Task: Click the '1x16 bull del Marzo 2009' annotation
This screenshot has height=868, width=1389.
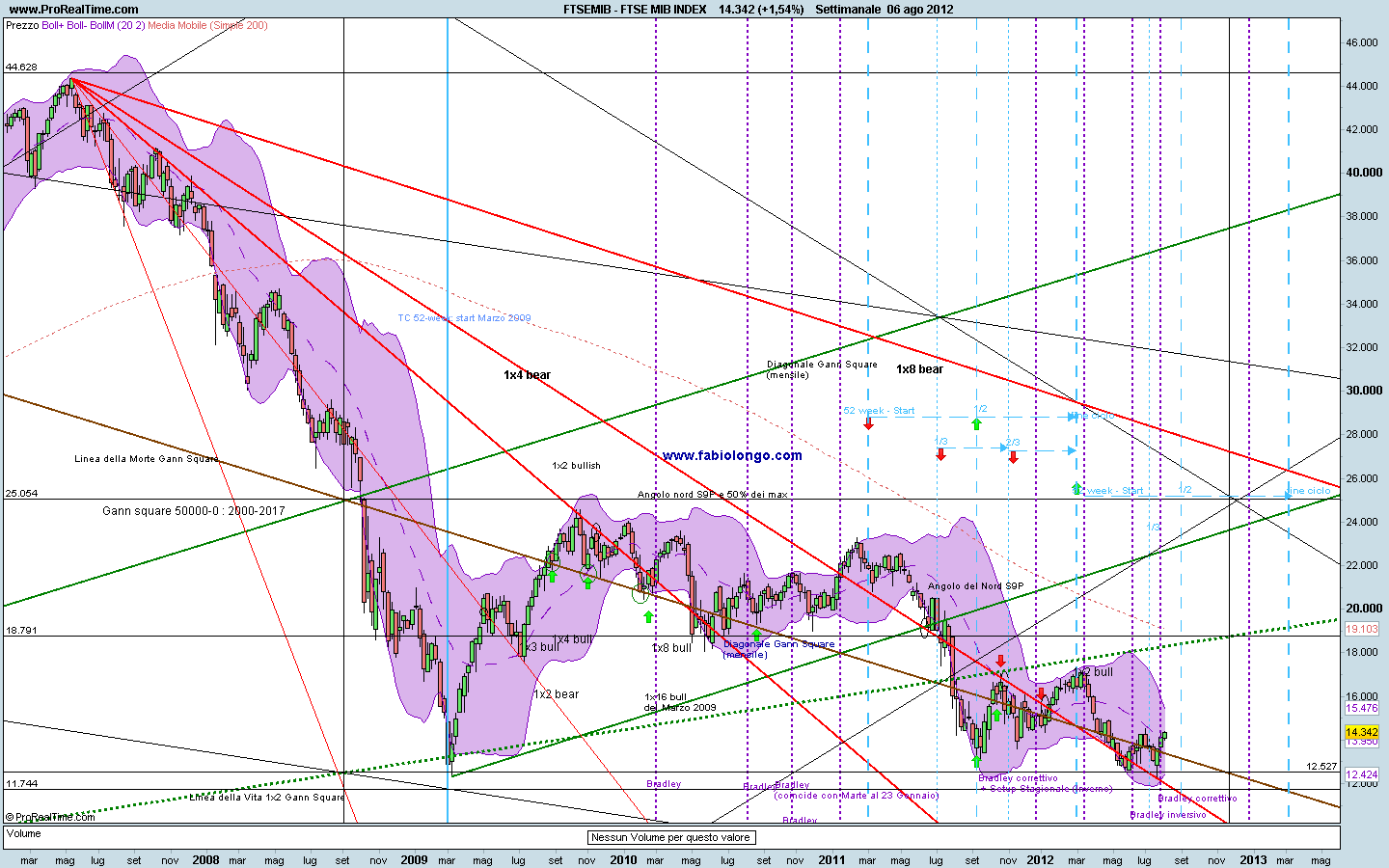Action: tap(680, 702)
